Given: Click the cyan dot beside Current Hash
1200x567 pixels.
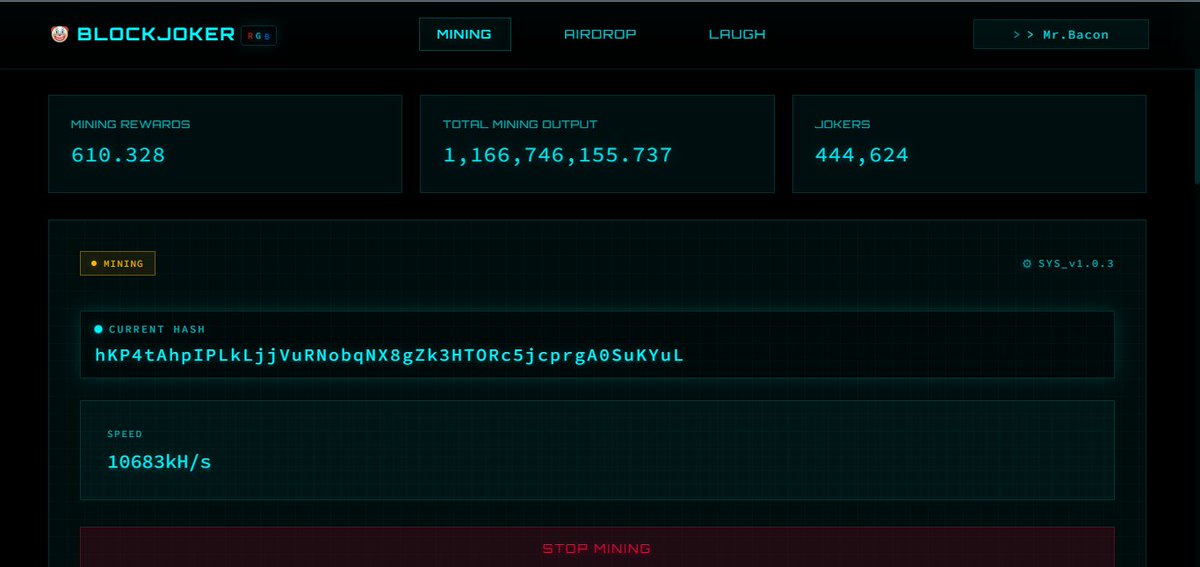Looking at the screenshot, I should click(99, 329).
